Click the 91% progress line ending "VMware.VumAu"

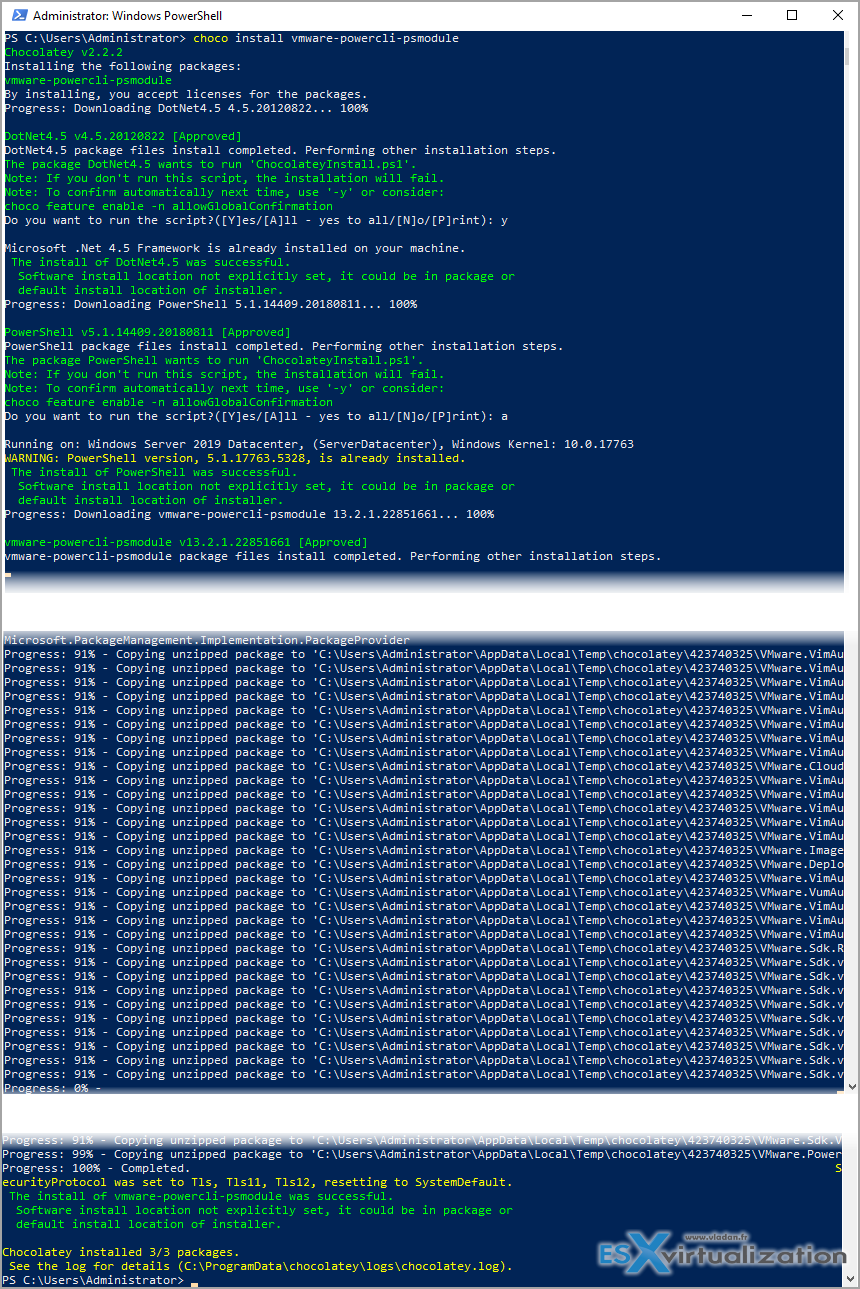[x=424, y=892]
